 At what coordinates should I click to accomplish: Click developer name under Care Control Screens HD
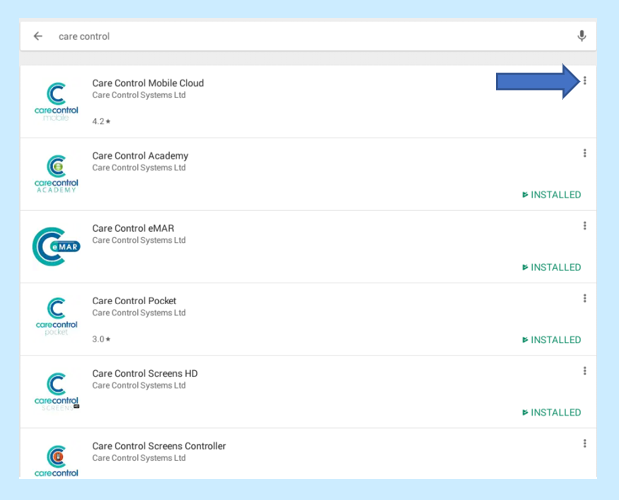click(139, 386)
